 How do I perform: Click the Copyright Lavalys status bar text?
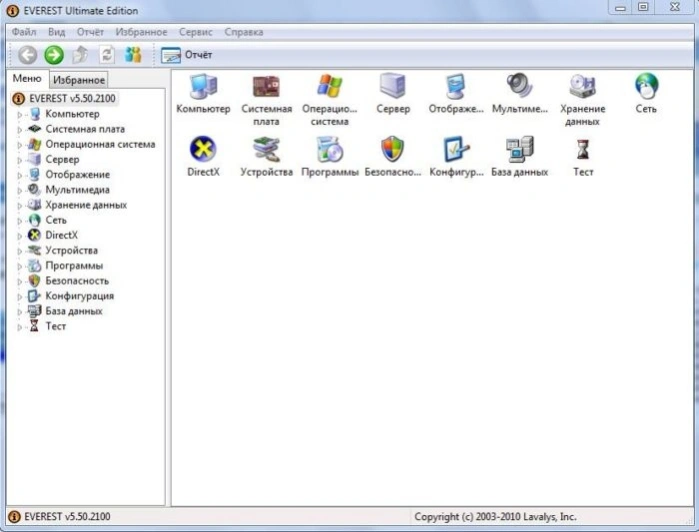(495, 517)
